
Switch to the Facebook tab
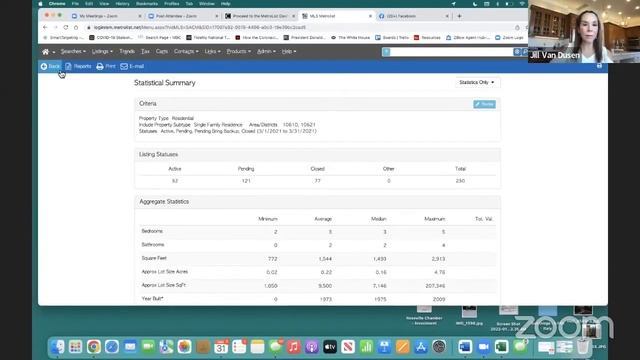point(412,16)
